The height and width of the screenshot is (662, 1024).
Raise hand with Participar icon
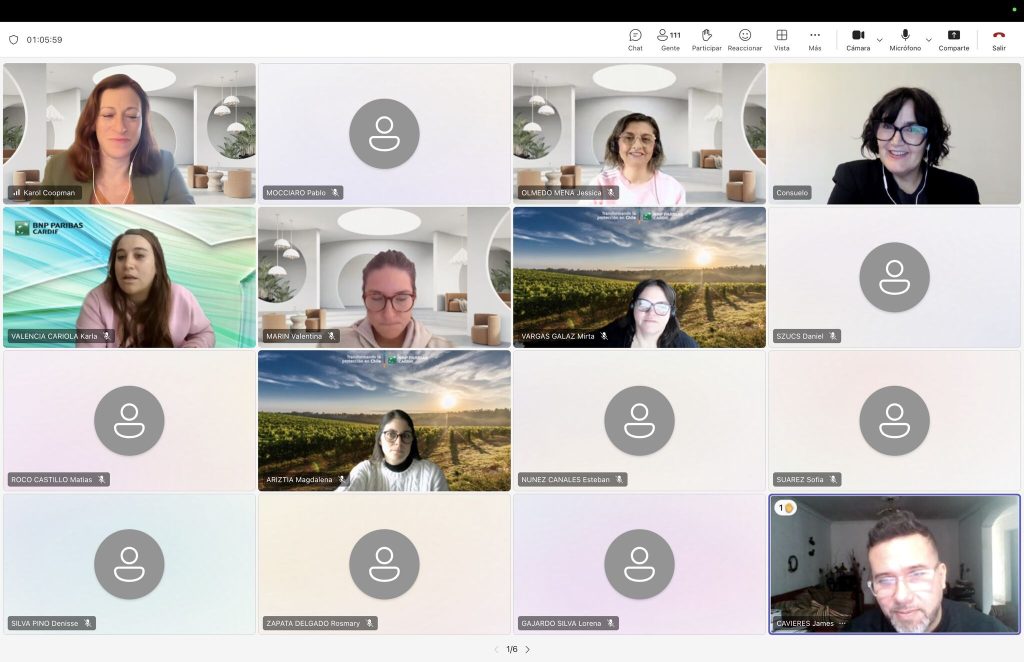point(707,40)
